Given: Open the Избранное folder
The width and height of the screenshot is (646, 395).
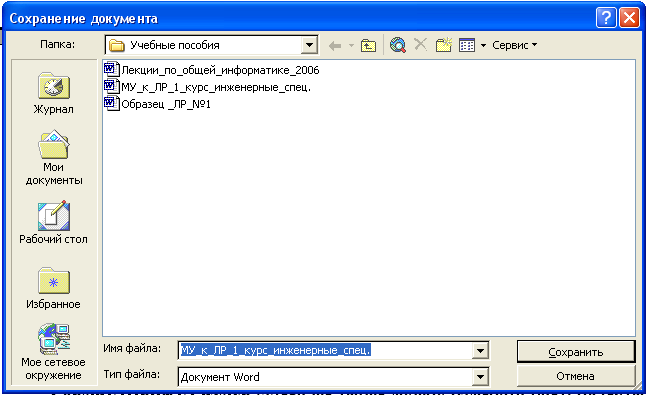Looking at the screenshot, I should point(54,288).
